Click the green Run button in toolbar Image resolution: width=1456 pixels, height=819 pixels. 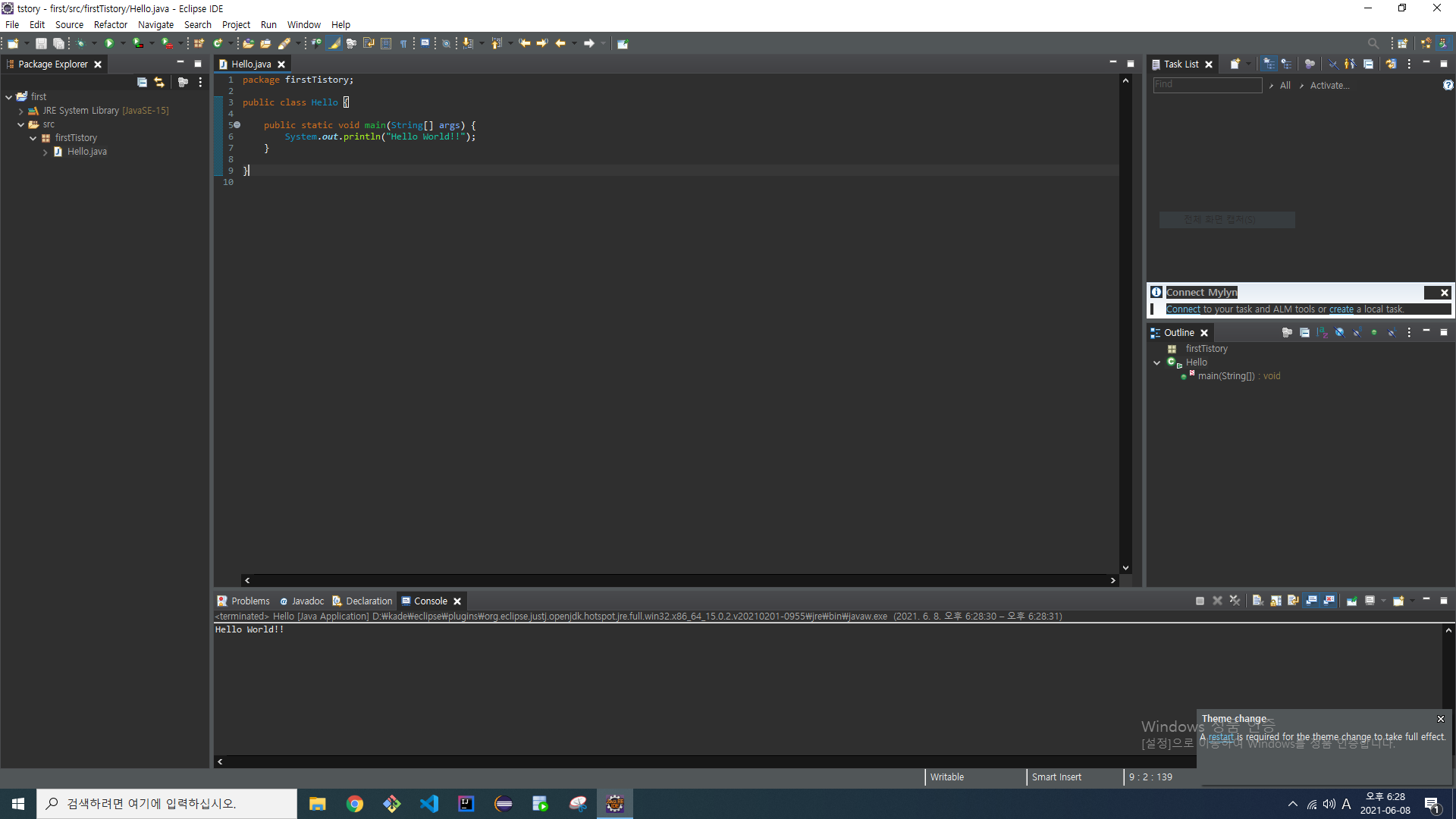coord(109,43)
